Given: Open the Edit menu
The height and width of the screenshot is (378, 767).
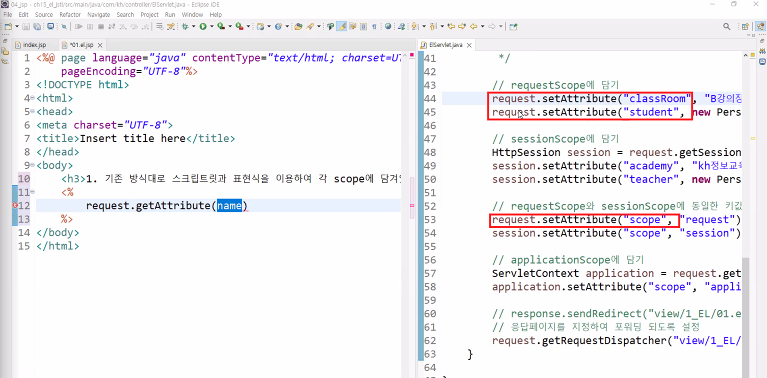Looking at the screenshot, I should (x=23, y=15).
